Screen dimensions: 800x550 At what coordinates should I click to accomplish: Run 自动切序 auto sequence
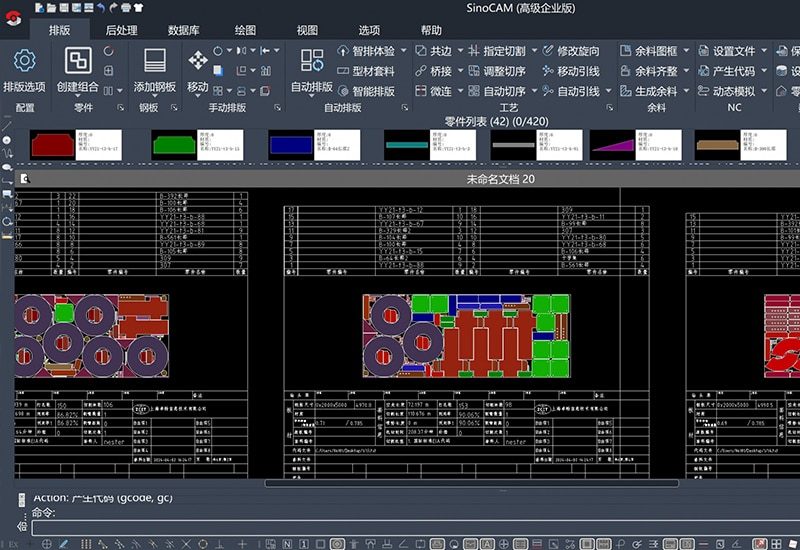coord(497,91)
